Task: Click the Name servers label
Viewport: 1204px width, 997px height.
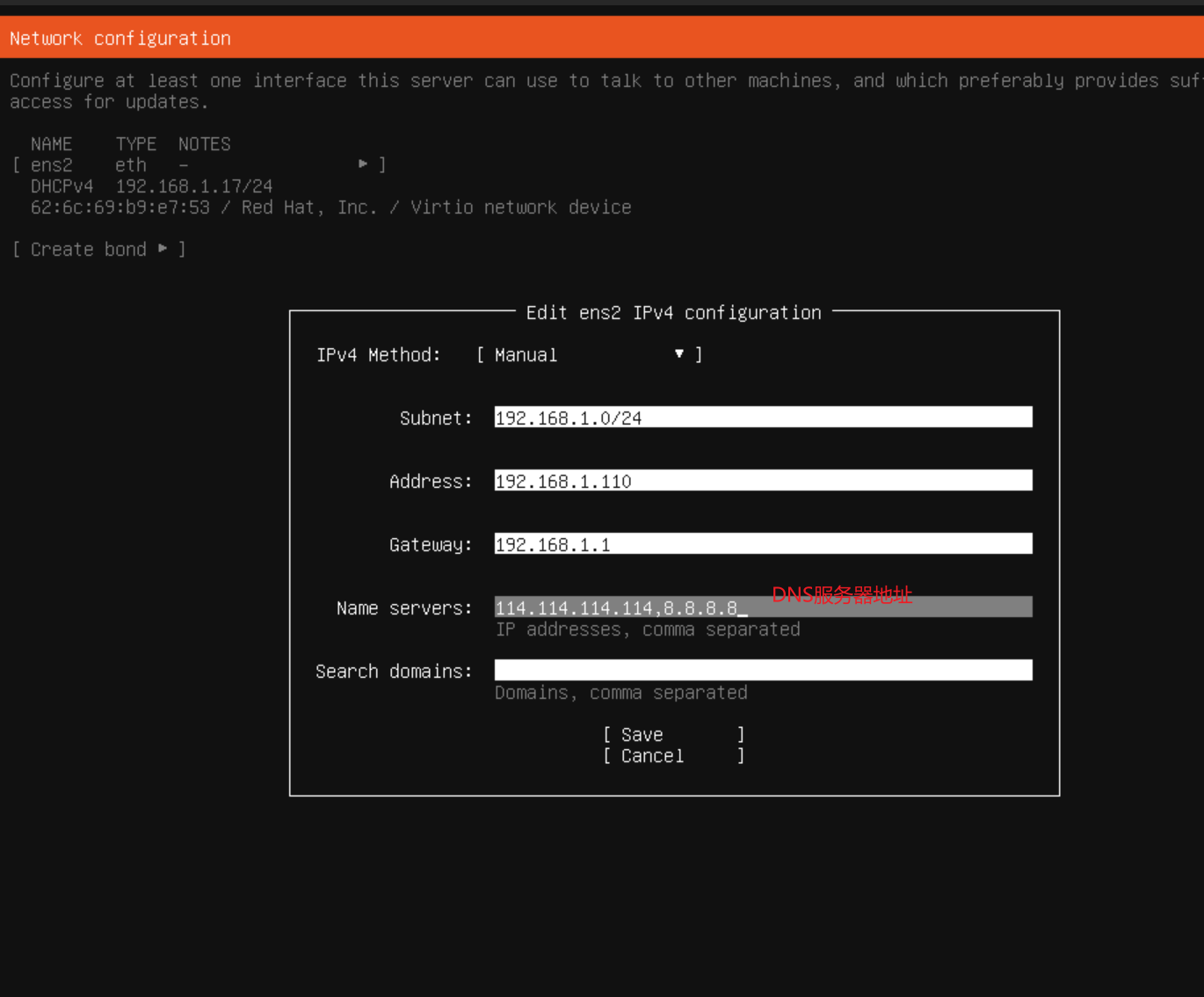Action: (x=404, y=608)
